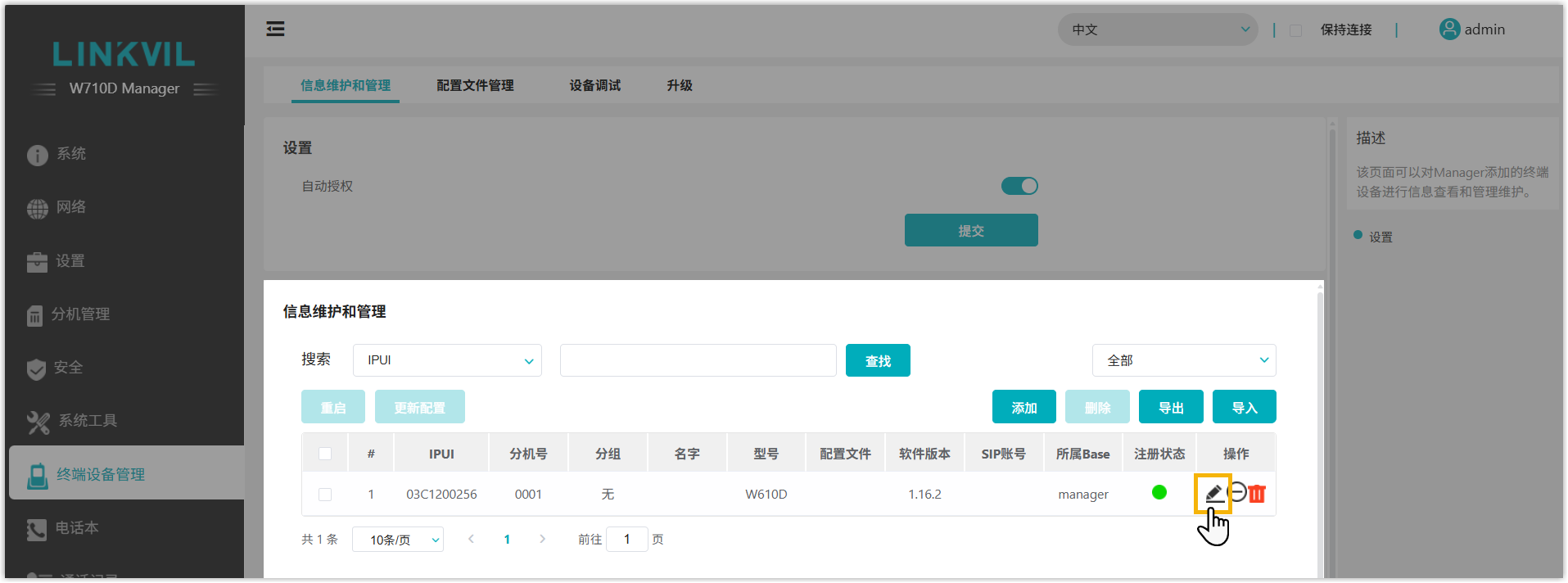The height and width of the screenshot is (583, 1568).
Task: Click the circled minus icon in row
Action: tap(1237, 492)
